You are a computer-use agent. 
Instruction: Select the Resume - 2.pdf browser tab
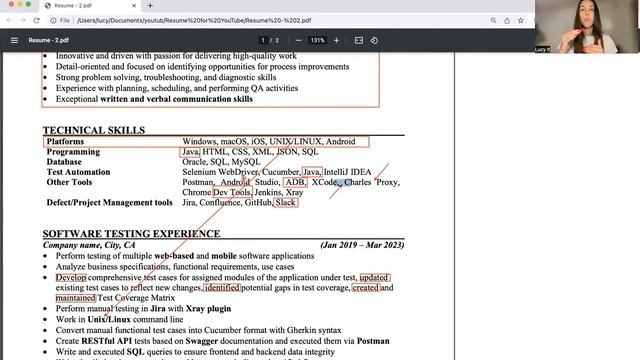91,6
